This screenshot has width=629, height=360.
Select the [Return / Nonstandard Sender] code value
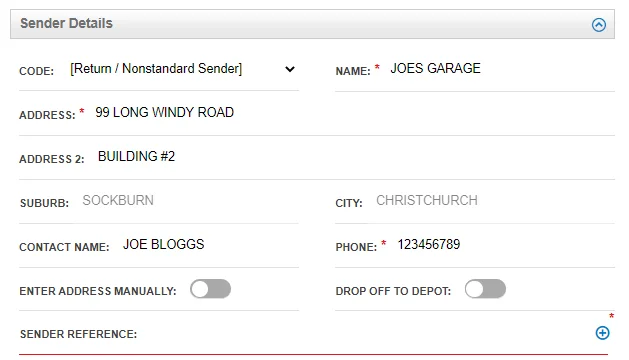[x=156, y=69]
